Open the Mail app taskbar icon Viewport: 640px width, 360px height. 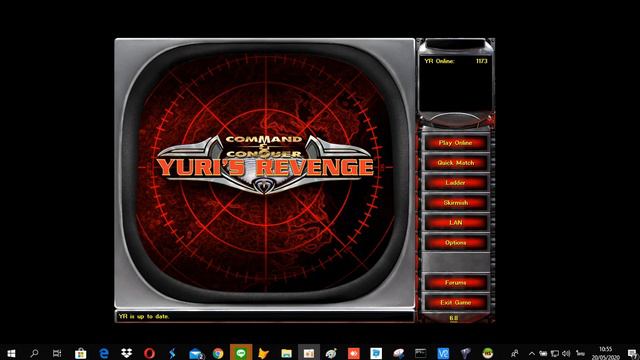pyautogui.click(x=196, y=353)
